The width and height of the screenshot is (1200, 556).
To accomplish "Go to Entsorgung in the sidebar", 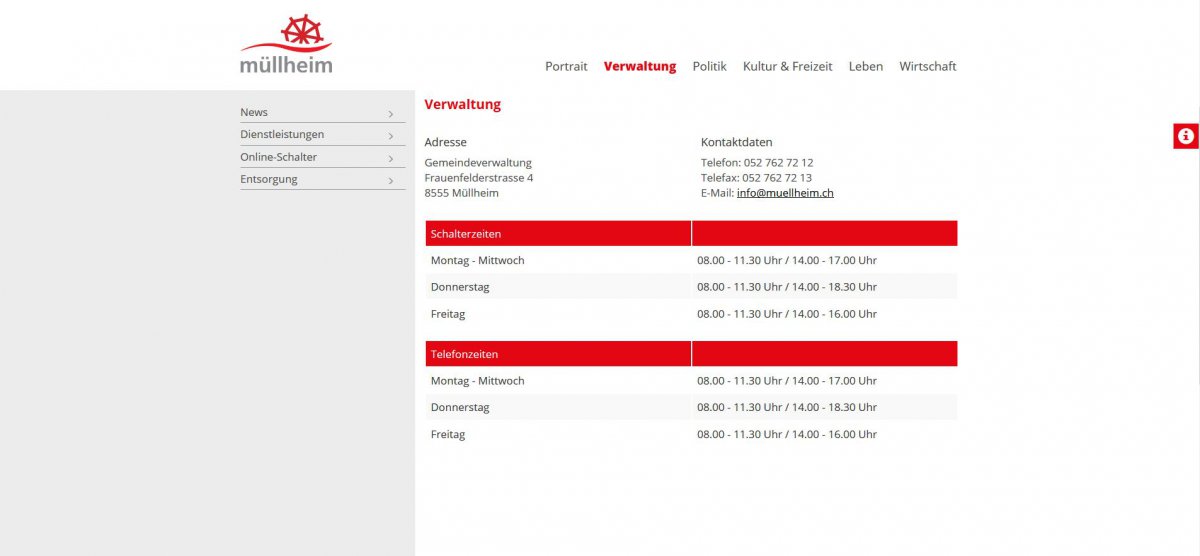I will click(x=268, y=180).
